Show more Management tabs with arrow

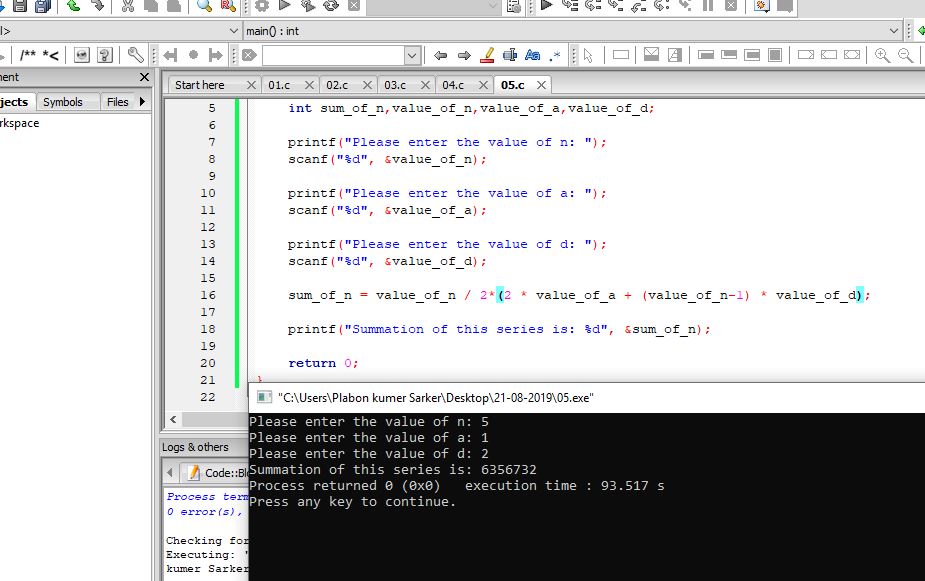point(142,101)
